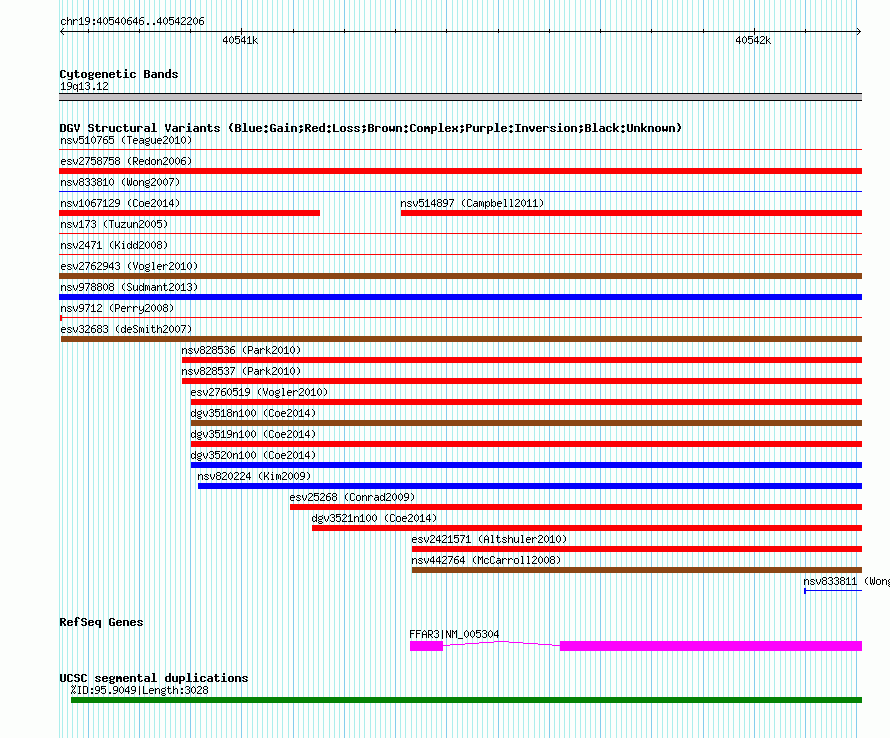Click the RefSeq Genes track title
890x738 pixels.
pyautogui.click(x=101, y=622)
